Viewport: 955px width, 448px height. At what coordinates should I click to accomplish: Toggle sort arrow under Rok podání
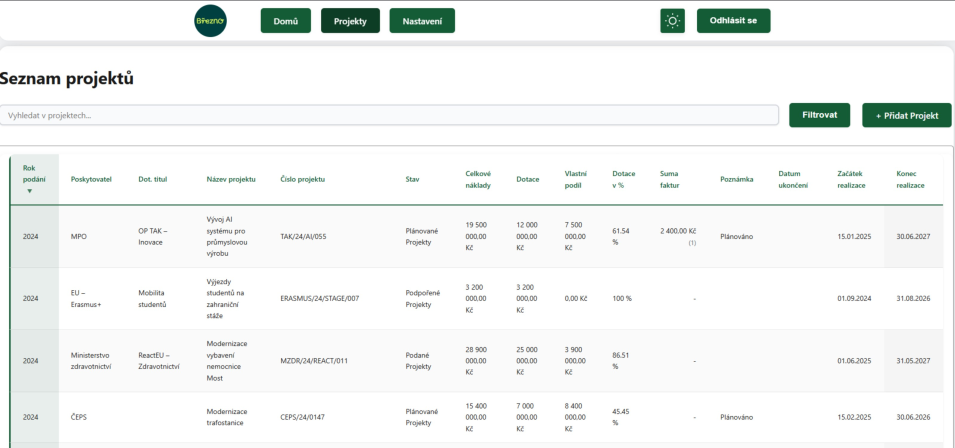(x=29, y=191)
